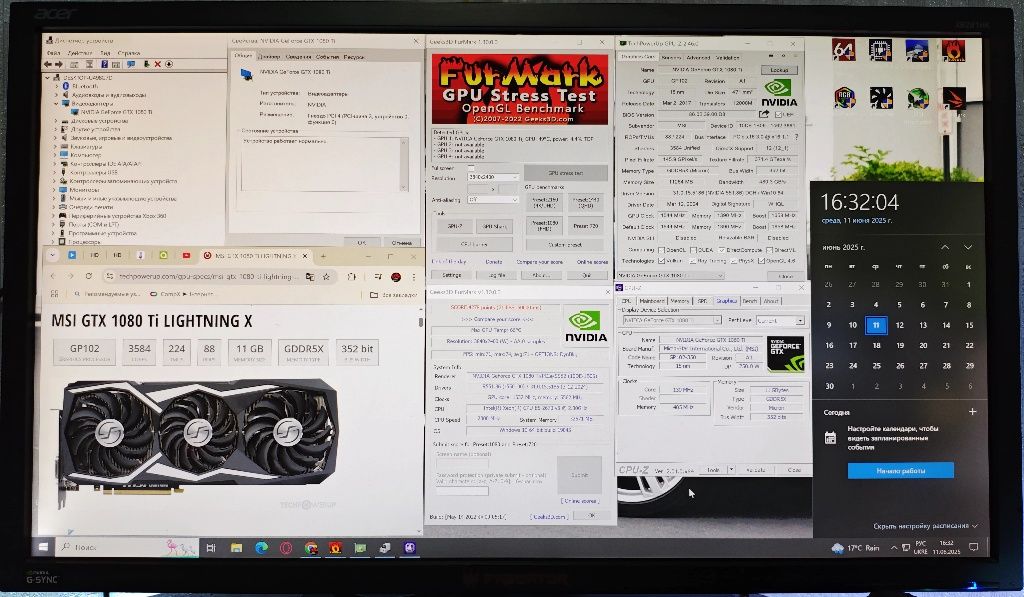The image size is (1024, 597).
Task: Open the Tools dropdown arrow in CPU-Z
Action: point(731,470)
